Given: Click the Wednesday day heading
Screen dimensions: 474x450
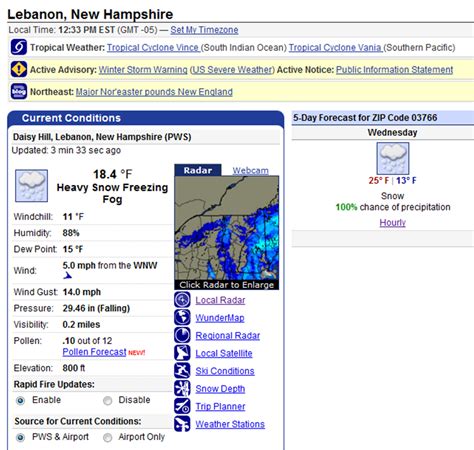Looking at the screenshot, I should pyautogui.click(x=392, y=133).
